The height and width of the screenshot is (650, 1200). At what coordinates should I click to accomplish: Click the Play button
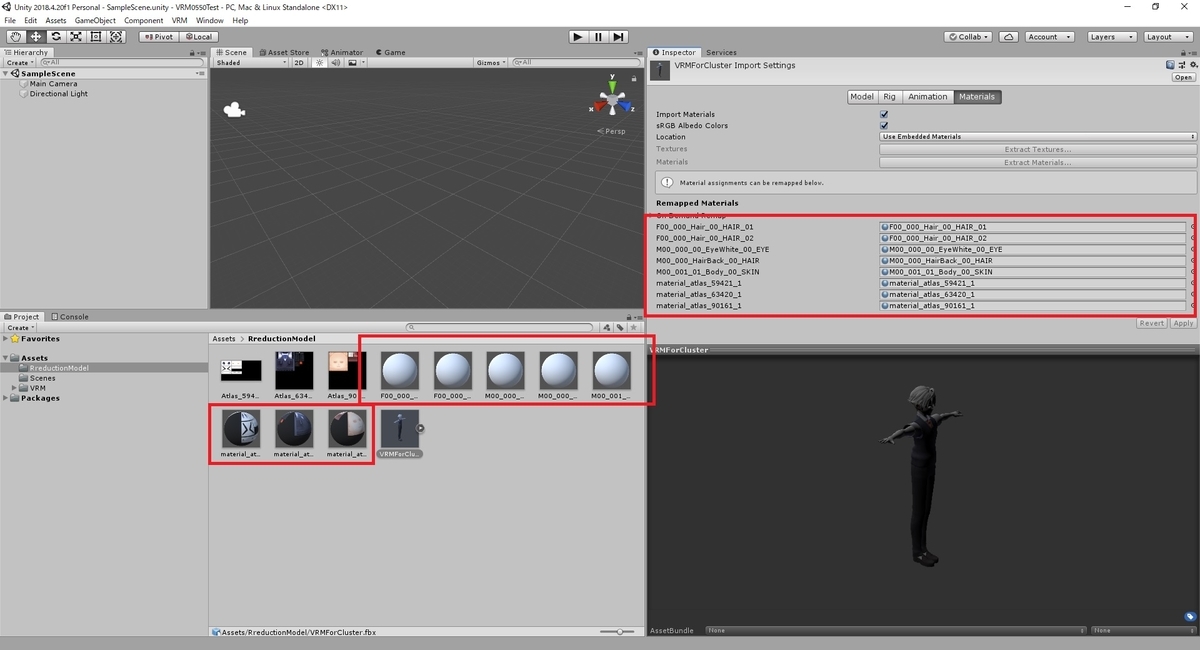pyautogui.click(x=578, y=37)
